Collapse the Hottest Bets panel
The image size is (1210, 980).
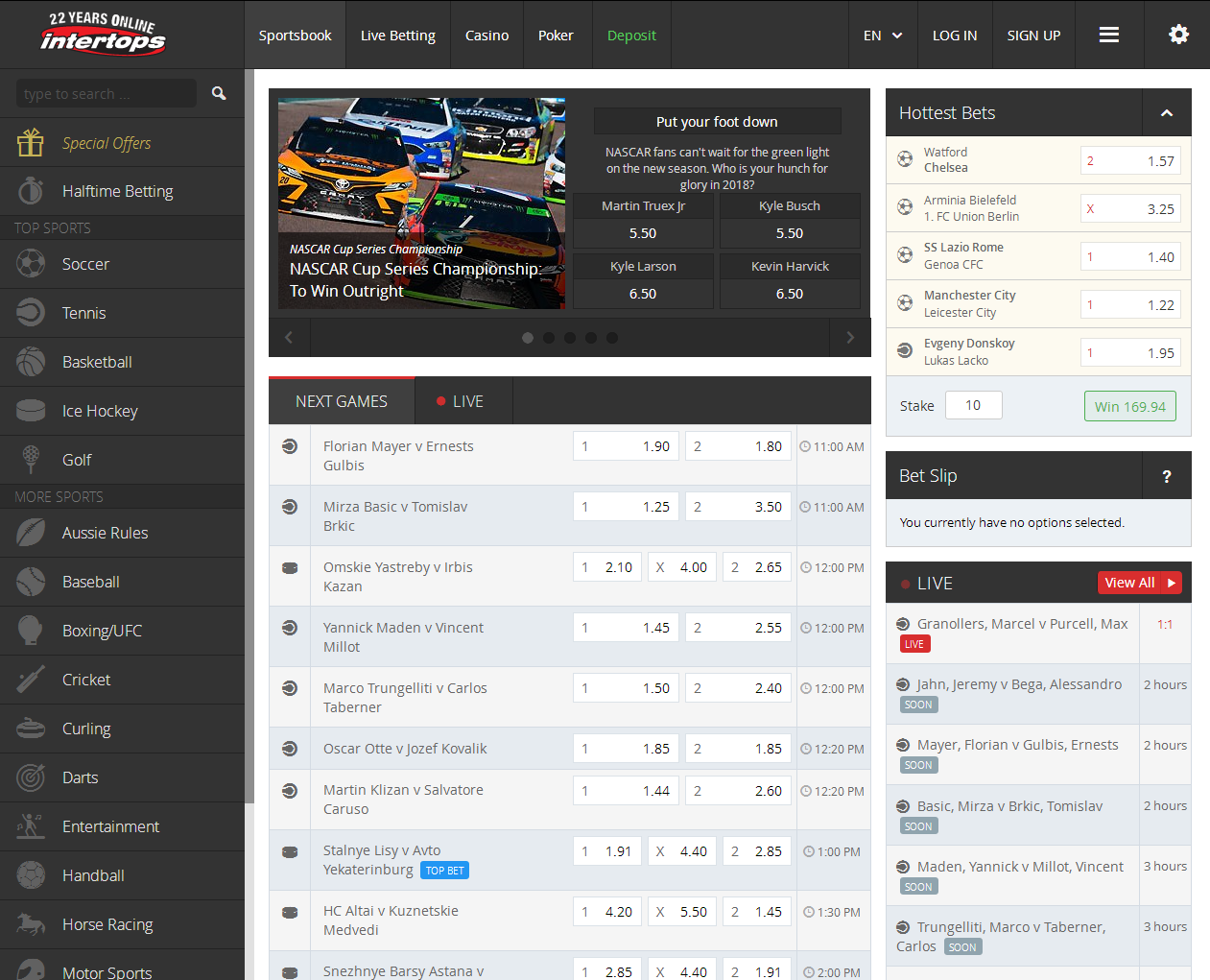pyautogui.click(x=1167, y=113)
